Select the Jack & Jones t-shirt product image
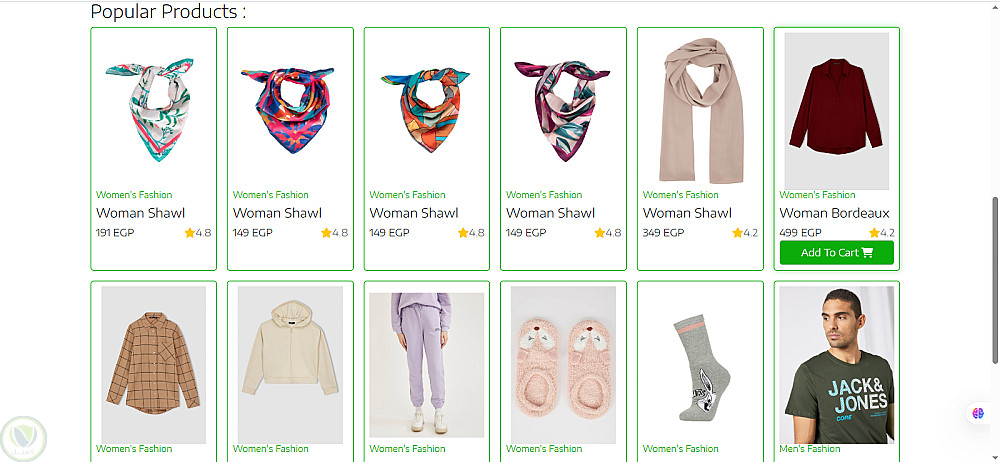1000x462 pixels. (837, 365)
